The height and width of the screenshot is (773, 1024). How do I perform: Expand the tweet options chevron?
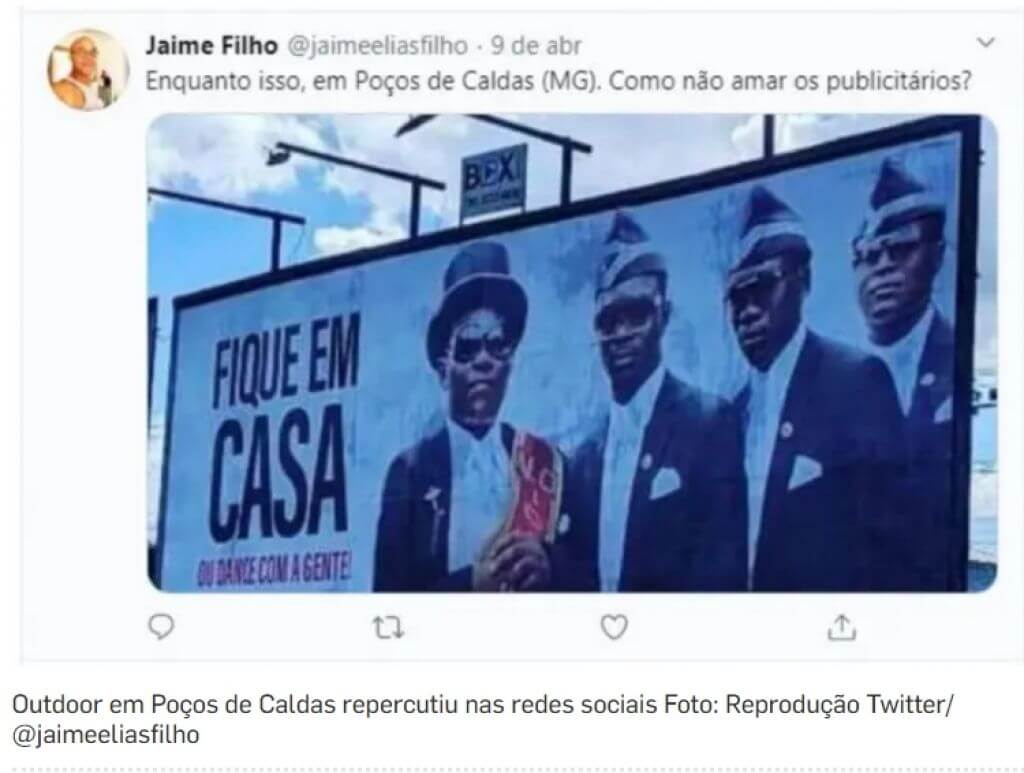[x=985, y=42]
